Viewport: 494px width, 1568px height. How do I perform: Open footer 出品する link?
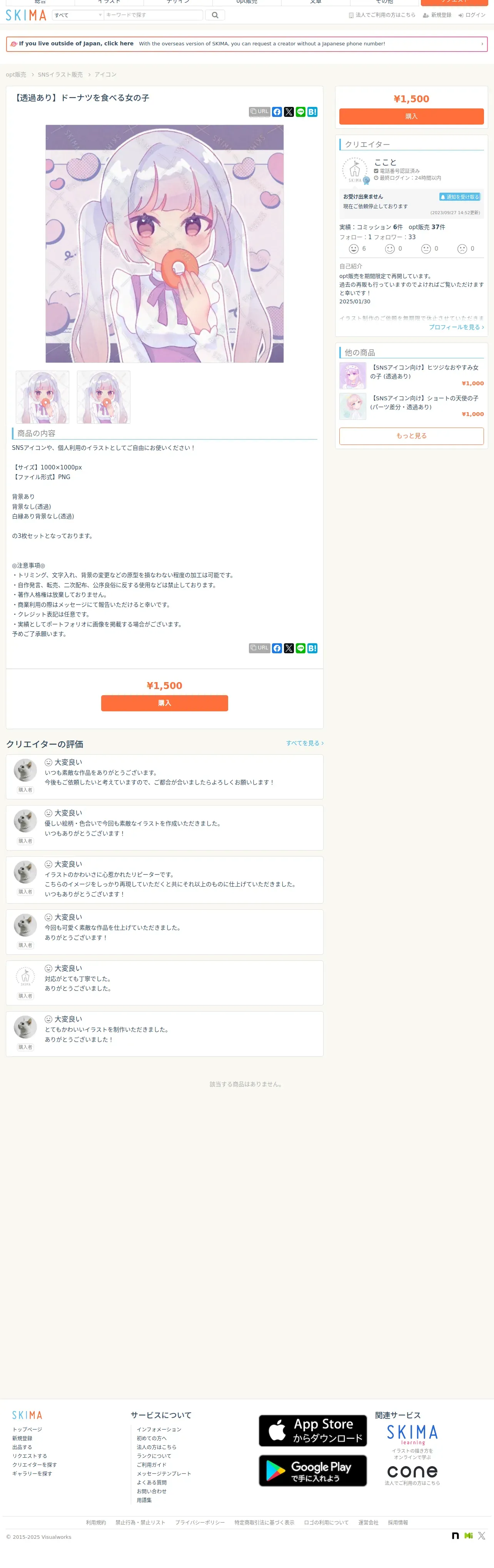[22, 1448]
